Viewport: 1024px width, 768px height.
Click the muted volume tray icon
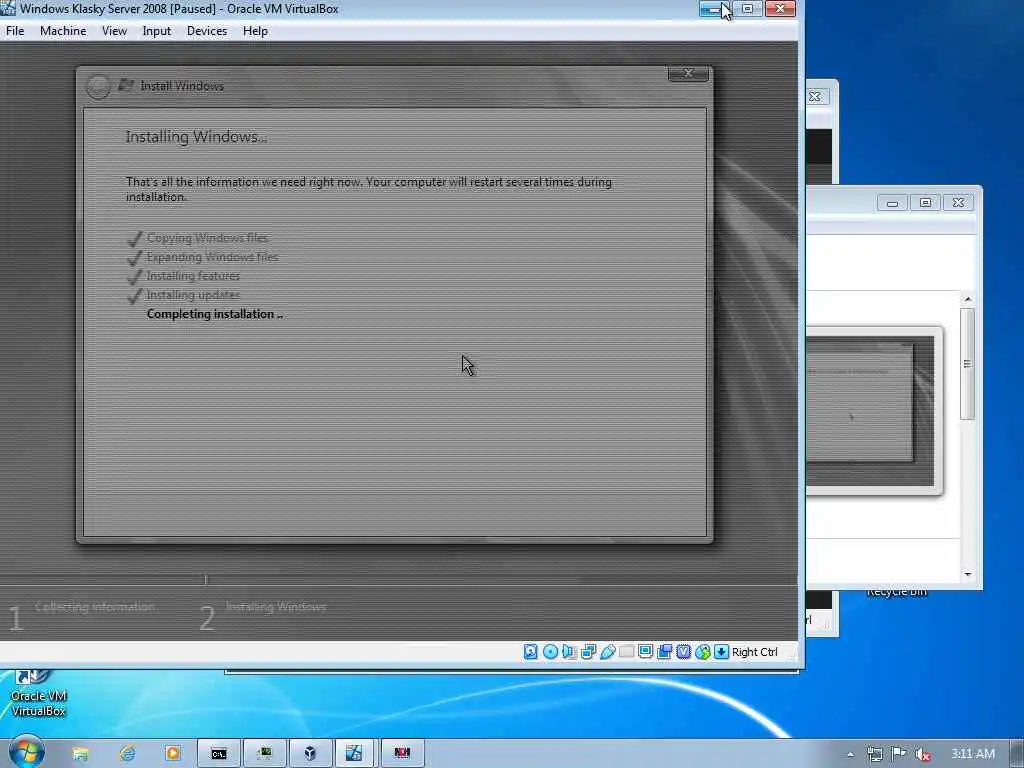[x=922, y=754]
